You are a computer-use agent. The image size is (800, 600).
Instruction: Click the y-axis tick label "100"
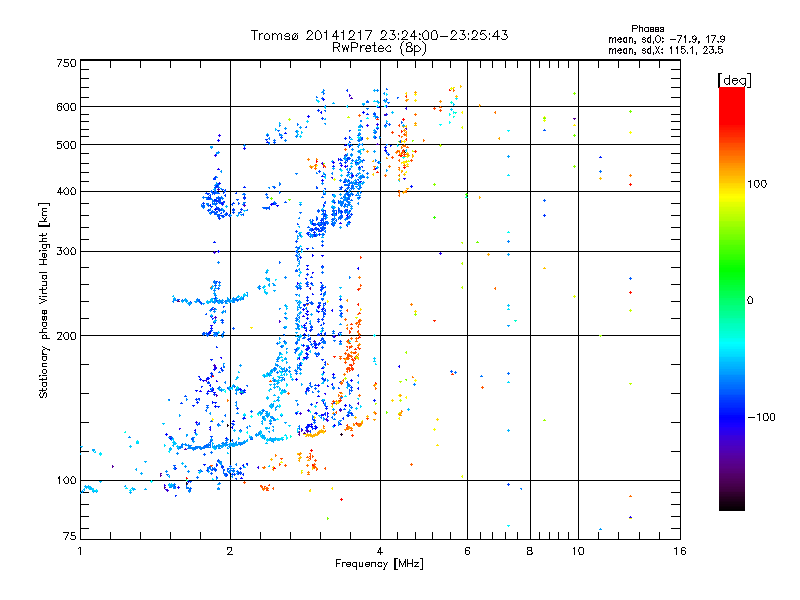(67, 480)
